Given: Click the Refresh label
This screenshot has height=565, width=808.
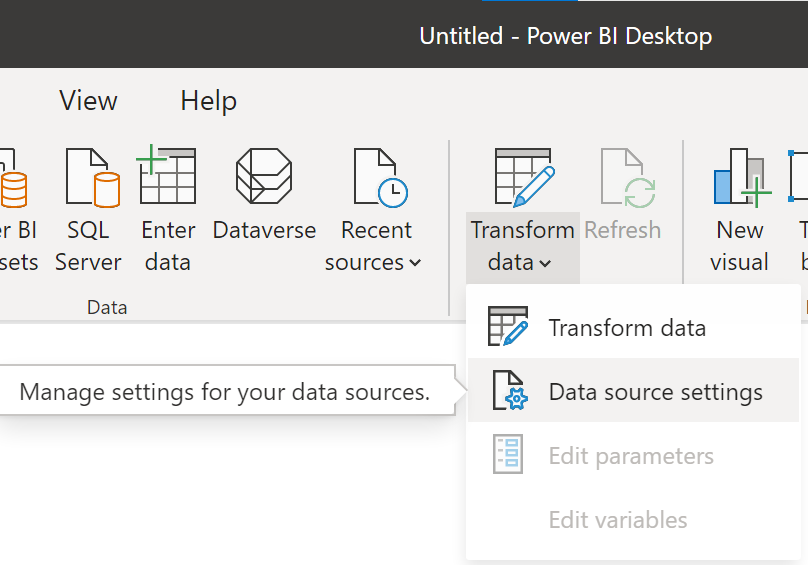Looking at the screenshot, I should (x=622, y=230).
